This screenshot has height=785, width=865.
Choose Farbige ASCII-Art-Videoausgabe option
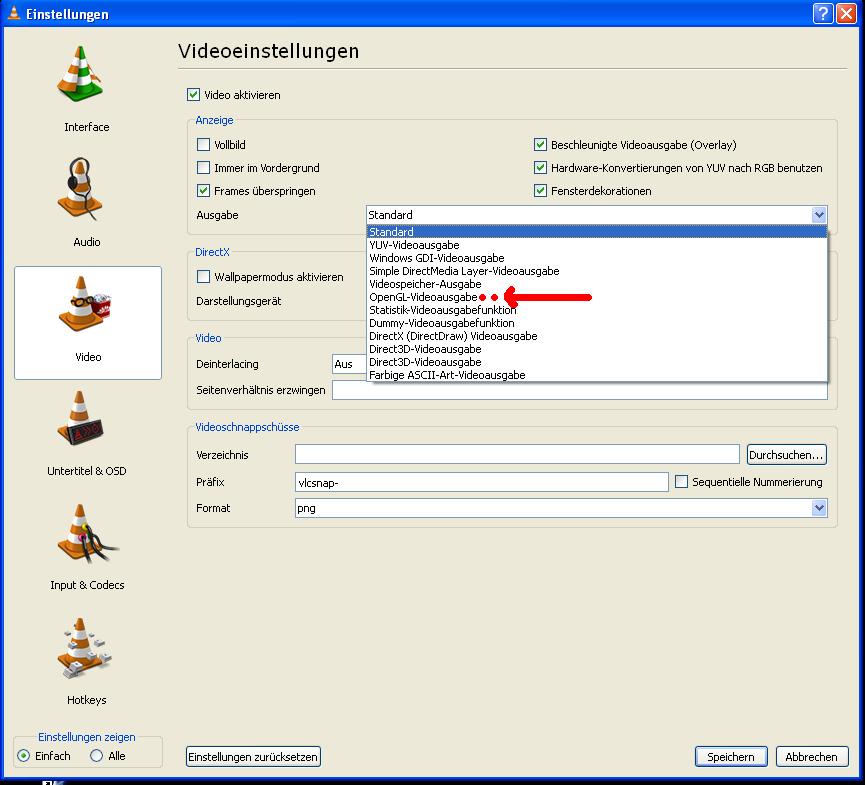click(597, 375)
